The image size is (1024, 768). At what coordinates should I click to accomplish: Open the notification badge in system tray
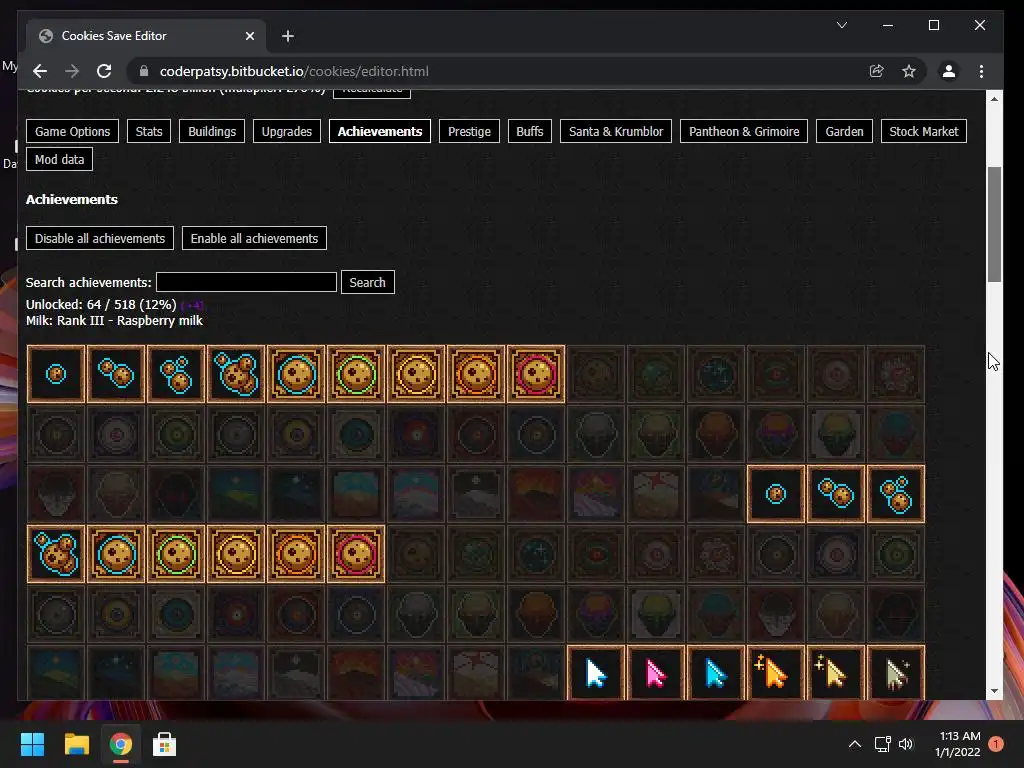996,744
